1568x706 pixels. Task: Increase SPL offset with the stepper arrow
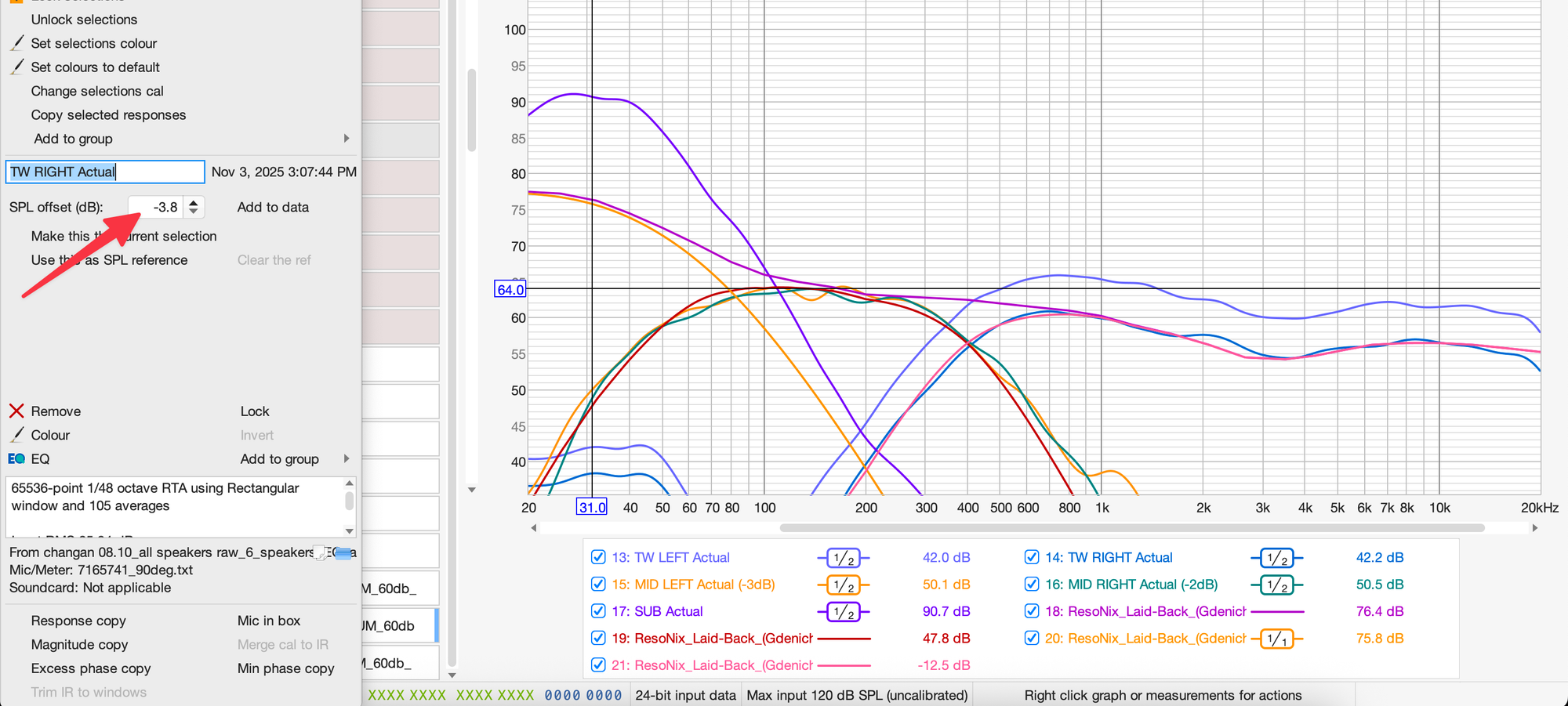194,202
